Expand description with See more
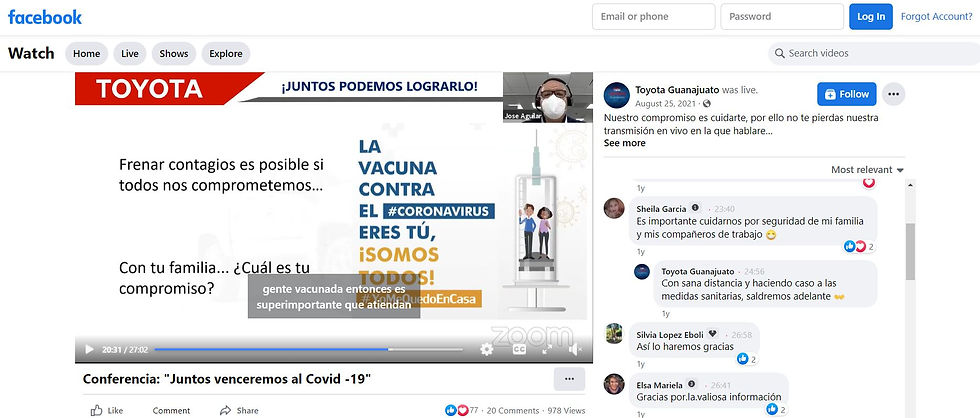 (624, 143)
